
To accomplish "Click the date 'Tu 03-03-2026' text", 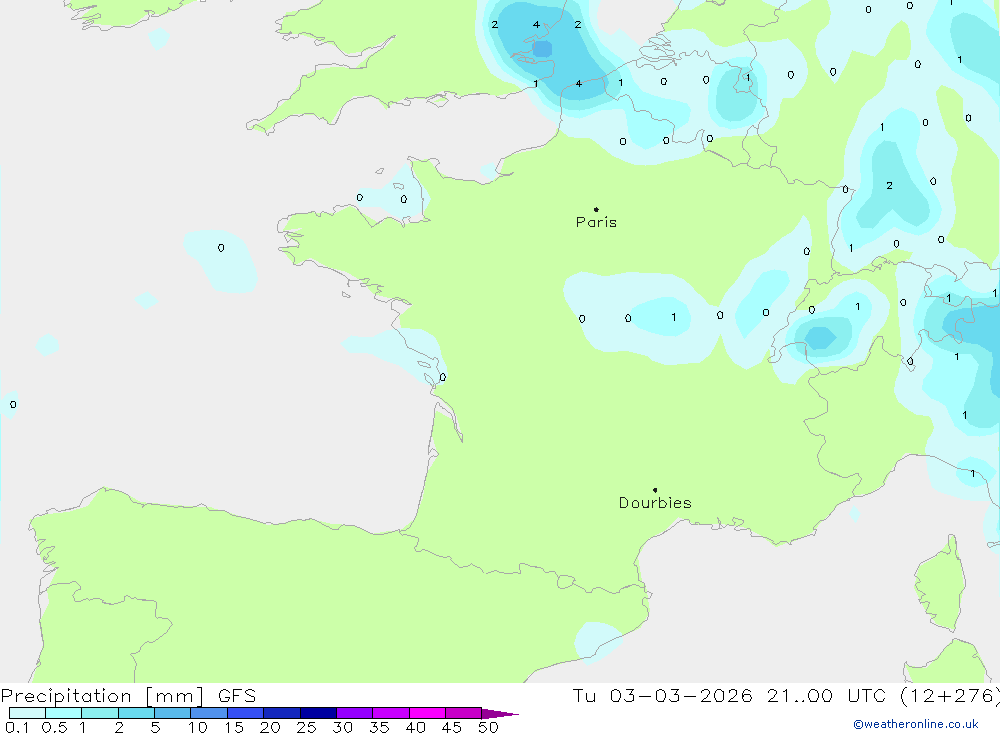I will point(662,695).
